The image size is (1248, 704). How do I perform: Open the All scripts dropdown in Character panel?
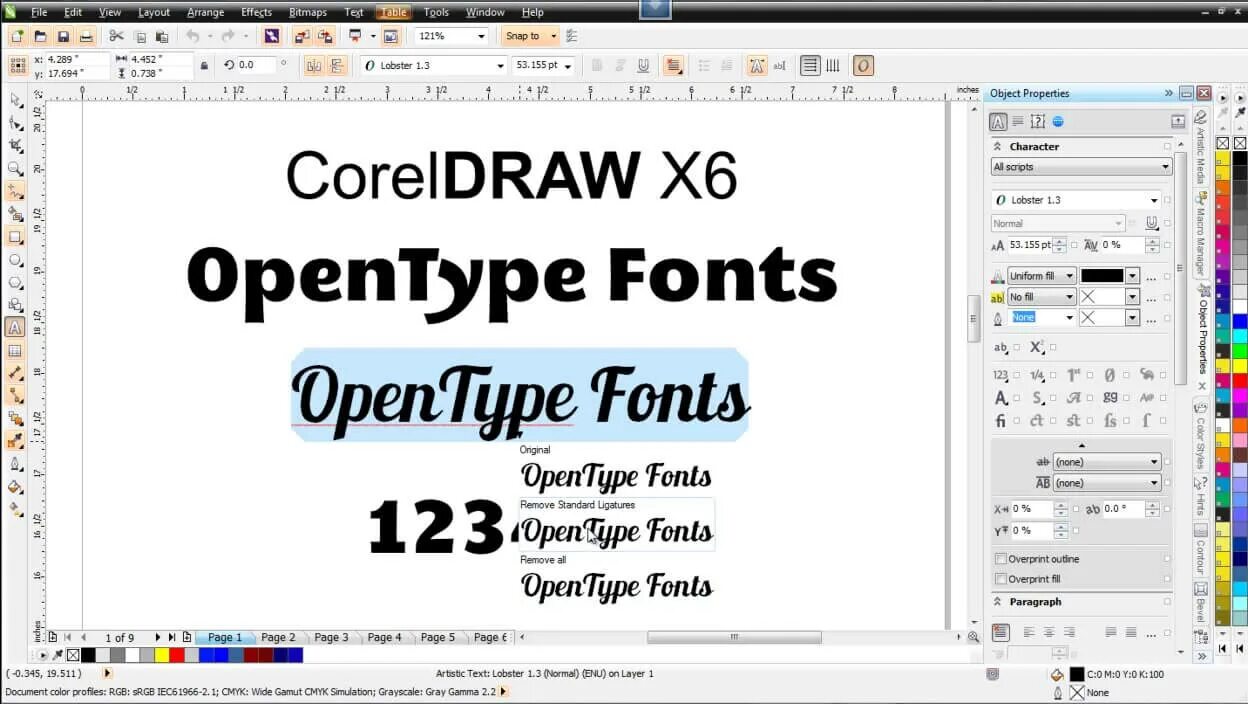(x=1167, y=166)
